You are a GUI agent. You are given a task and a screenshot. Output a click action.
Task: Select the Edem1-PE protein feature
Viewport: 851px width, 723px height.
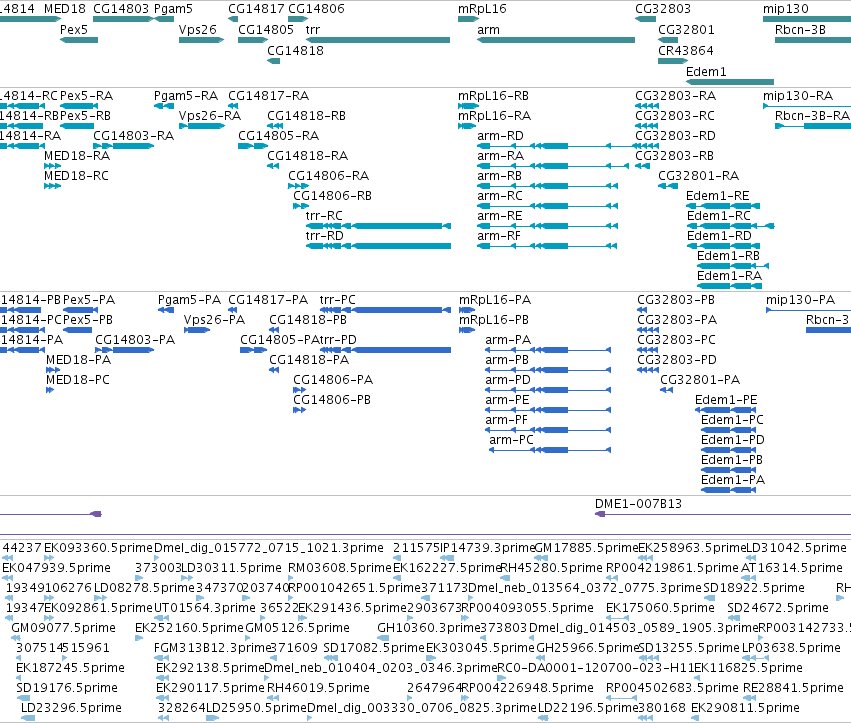(x=726, y=410)
